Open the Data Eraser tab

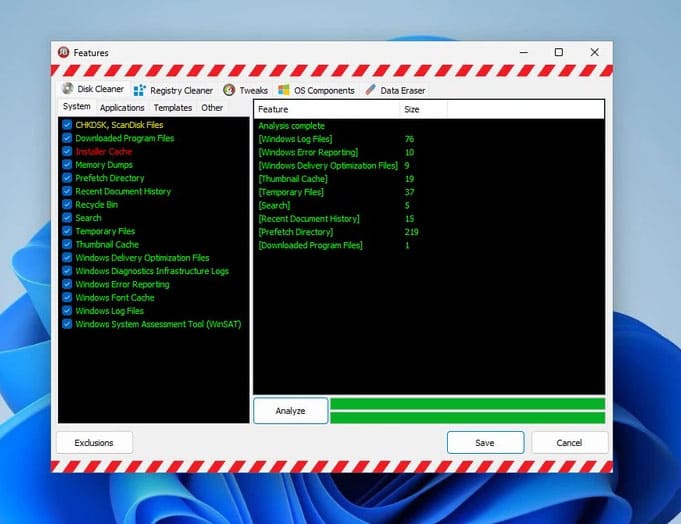coord(395,90)
